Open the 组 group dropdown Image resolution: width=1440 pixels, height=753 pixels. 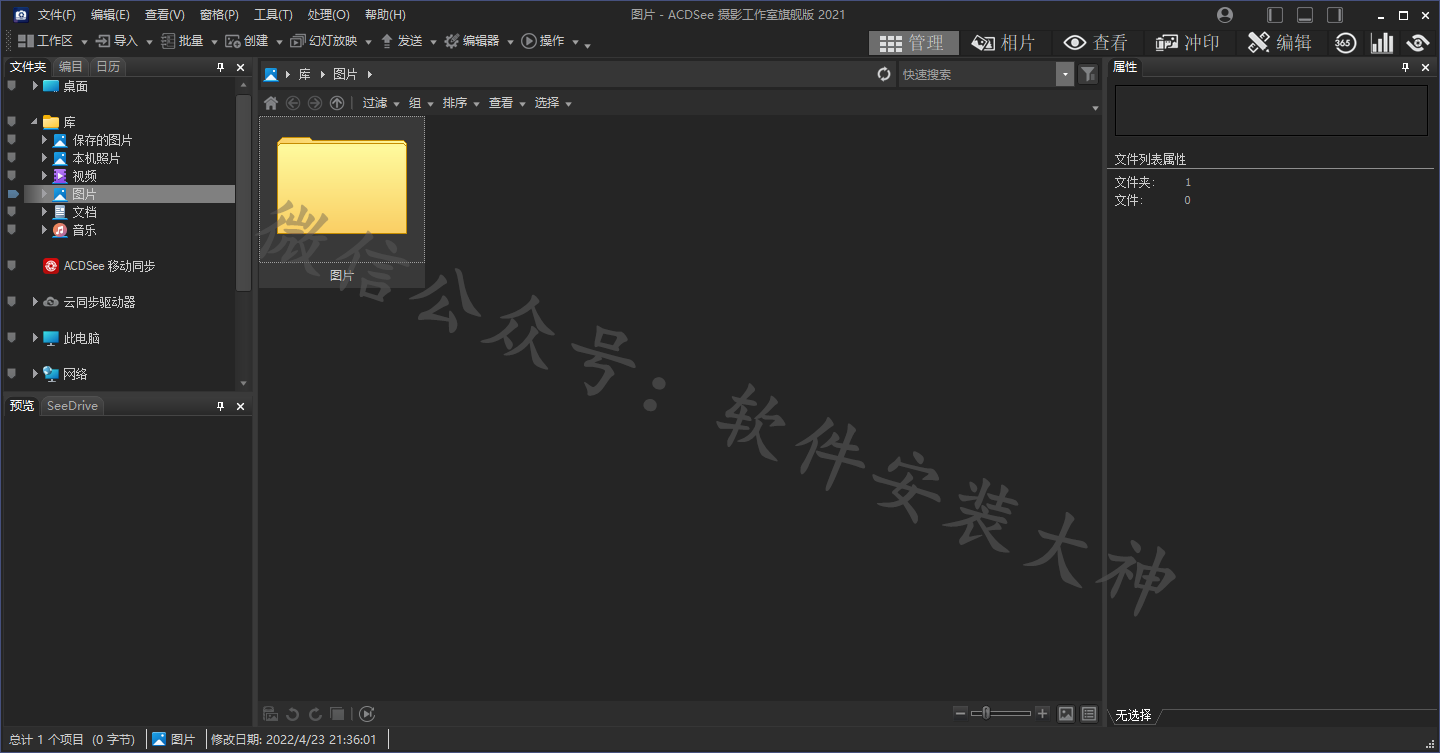coord(421,103)
